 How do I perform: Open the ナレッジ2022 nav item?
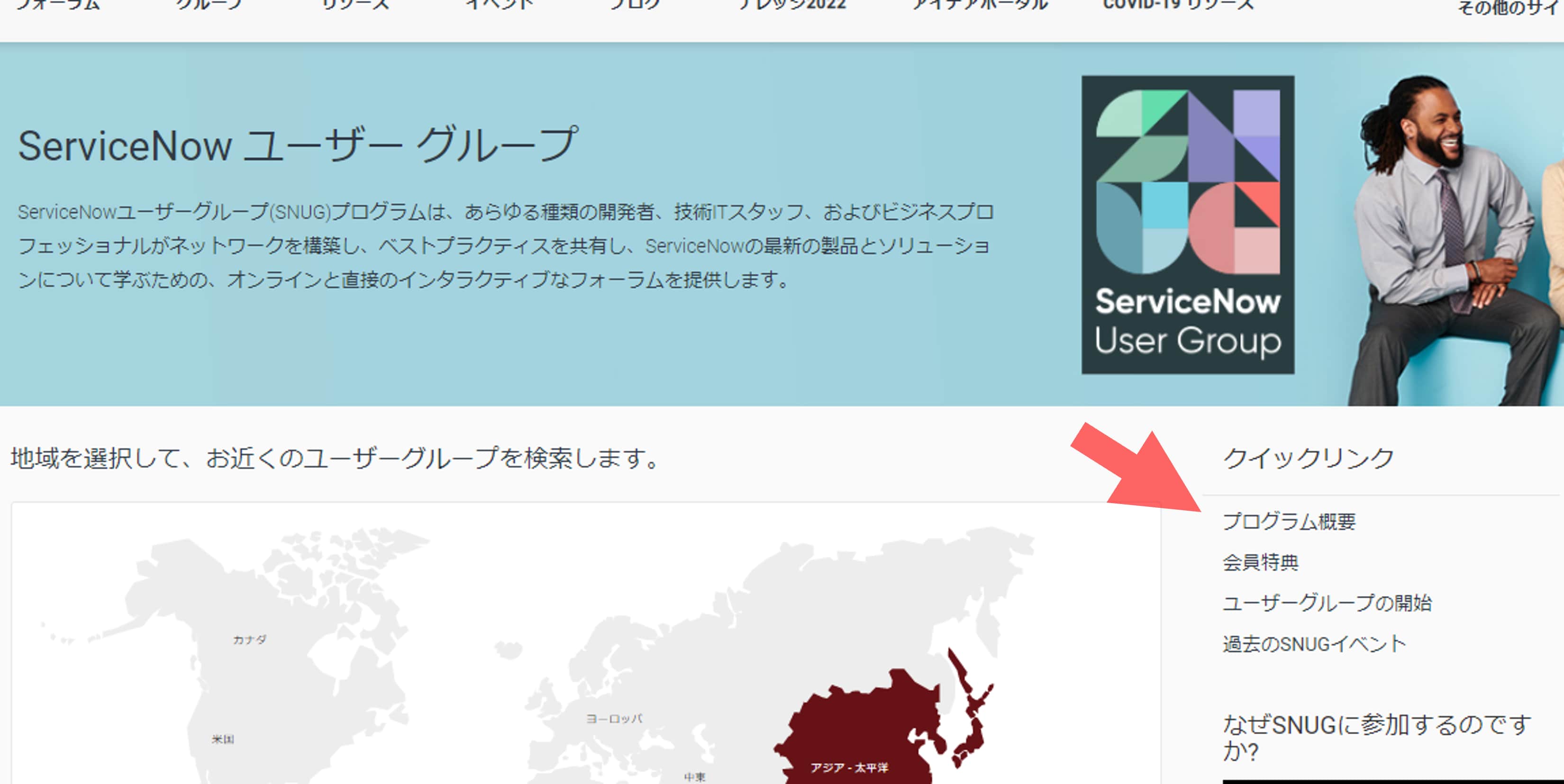click(x=791, y=5)
